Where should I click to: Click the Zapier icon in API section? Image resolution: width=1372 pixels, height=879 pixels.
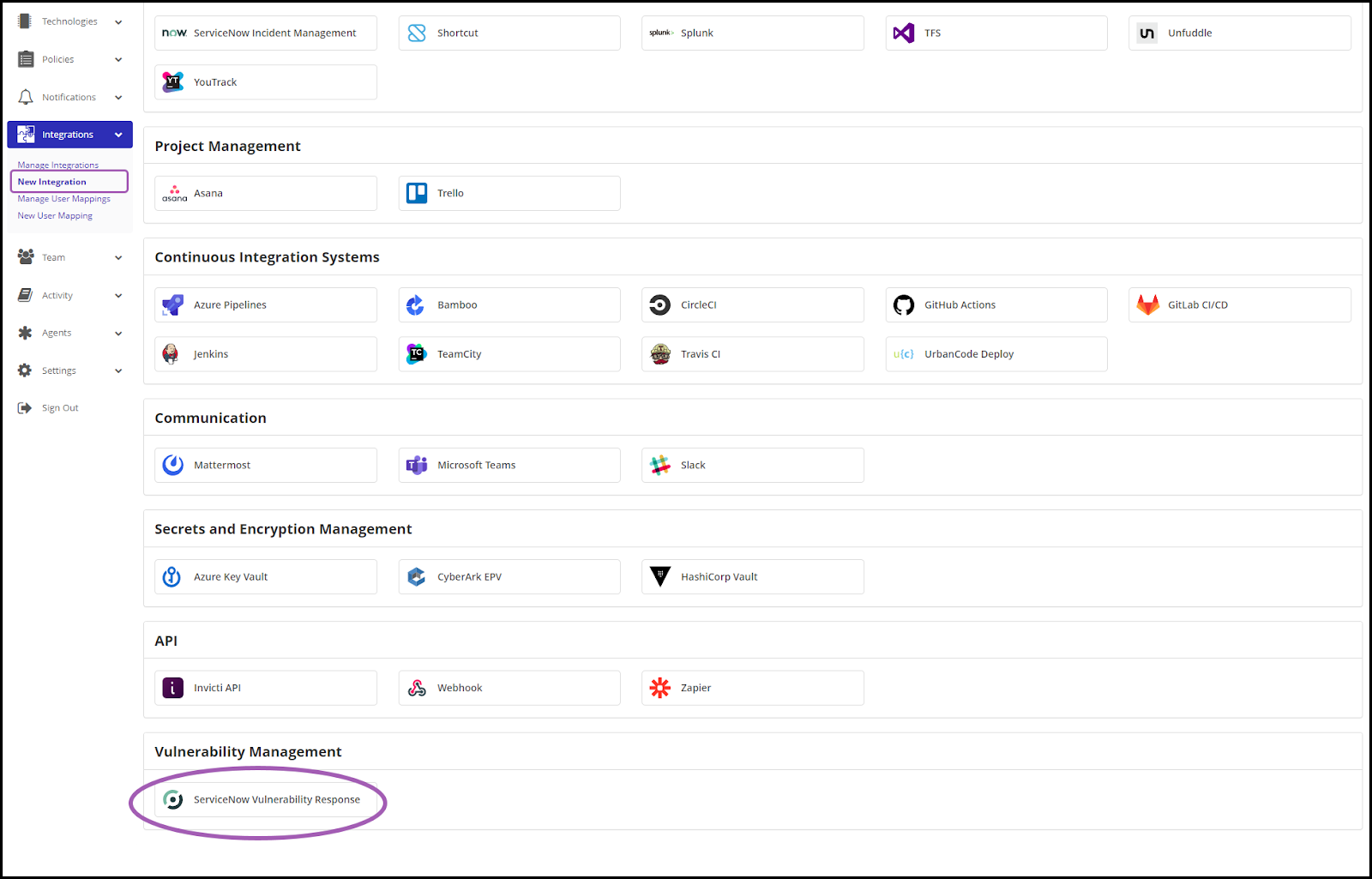(659, 687)
